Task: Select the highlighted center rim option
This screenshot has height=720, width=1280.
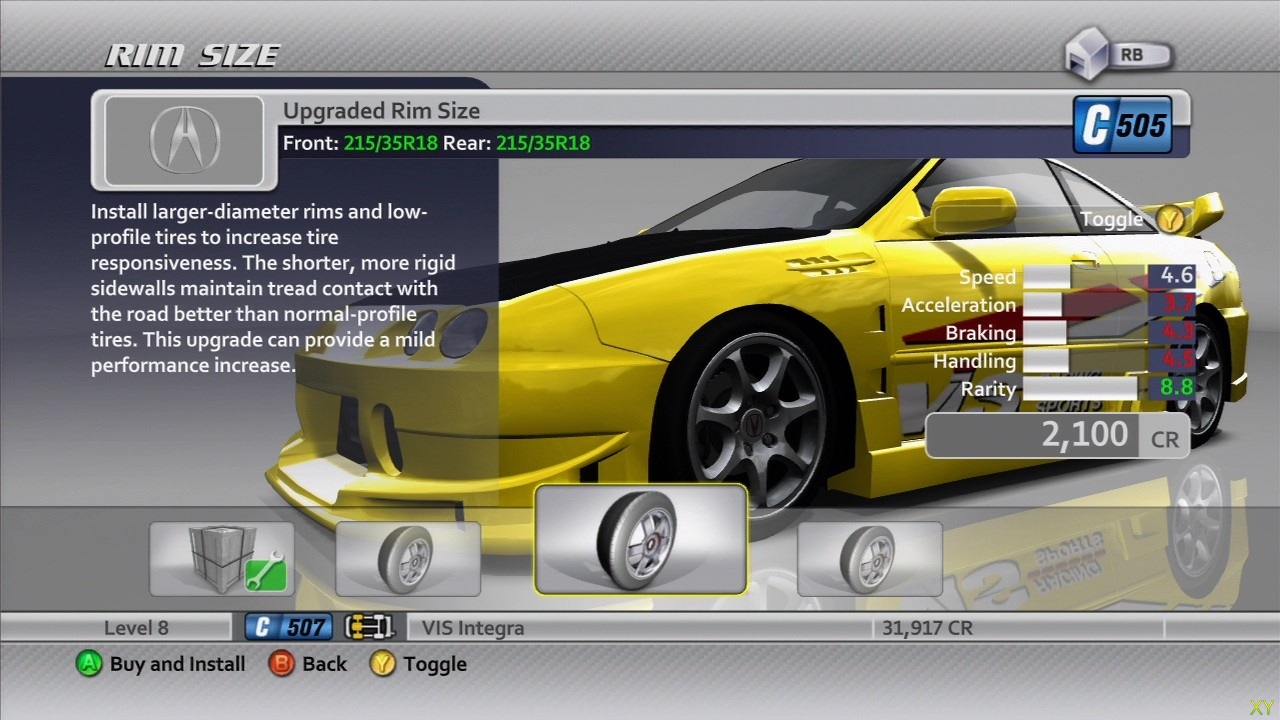Action: 640,538
